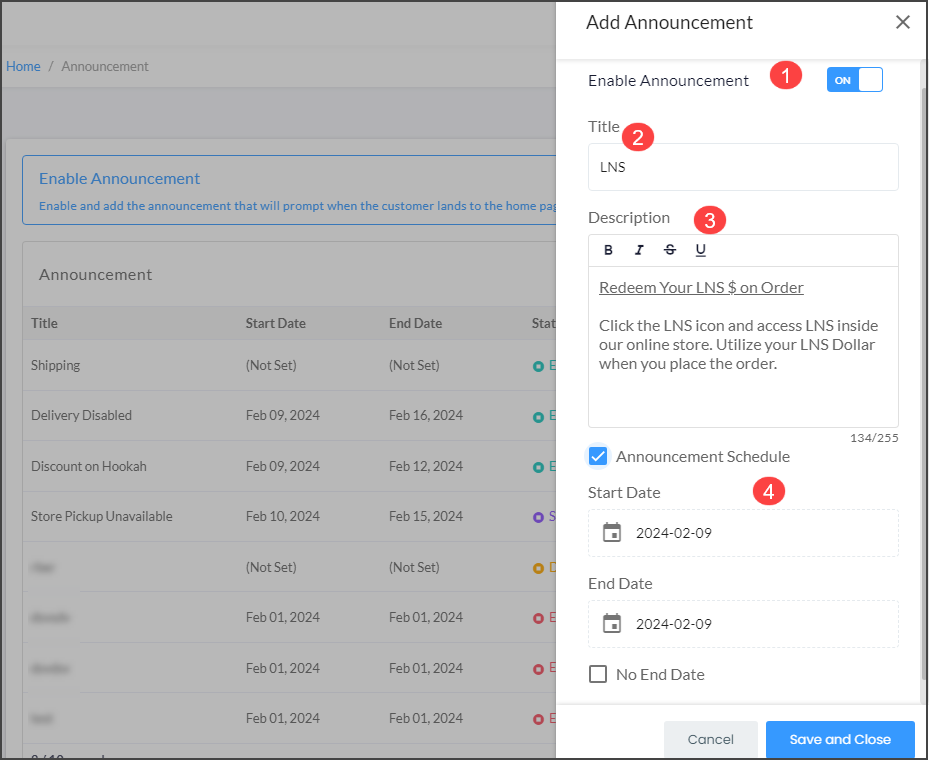Click Feb 15, 2024 end date cell

[x=425, y=517]
